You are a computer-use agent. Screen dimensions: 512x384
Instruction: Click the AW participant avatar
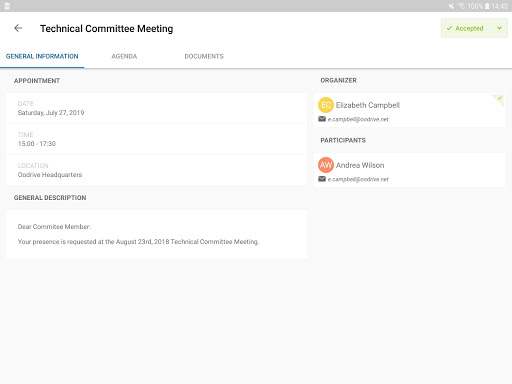[326, 165]
